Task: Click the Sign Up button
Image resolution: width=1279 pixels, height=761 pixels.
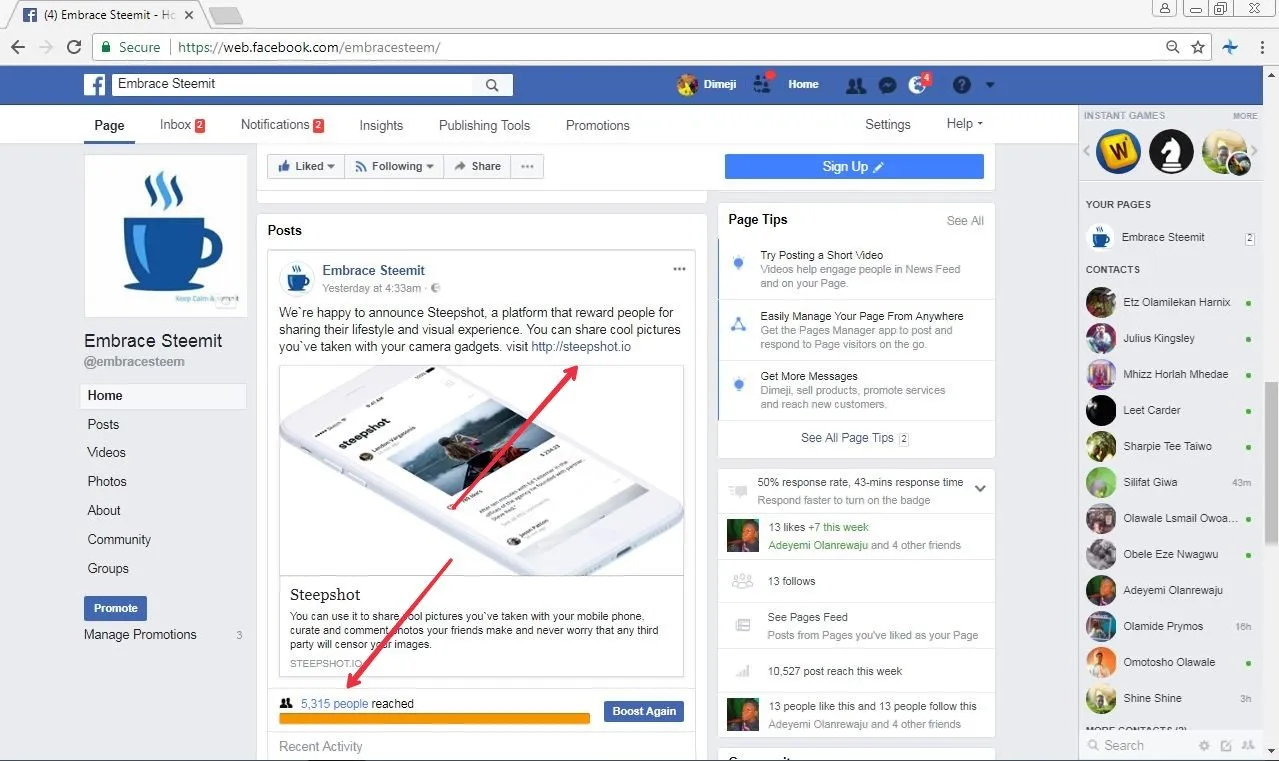Action: coord(854,167)
